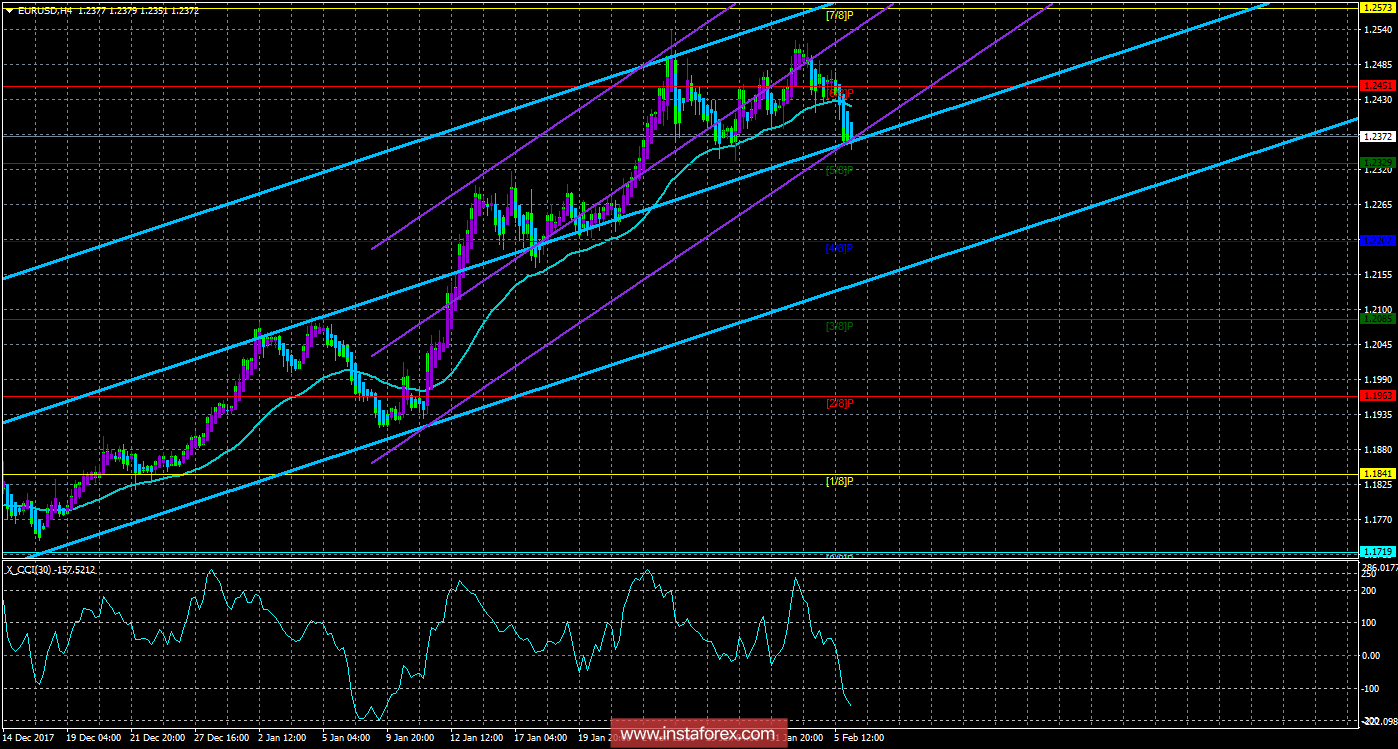The width and height of the screenshot is (1398, 749).
Task: Select the 27 Dec 16:00 time label
Action: pyautogui.click(x=221, y=737)
